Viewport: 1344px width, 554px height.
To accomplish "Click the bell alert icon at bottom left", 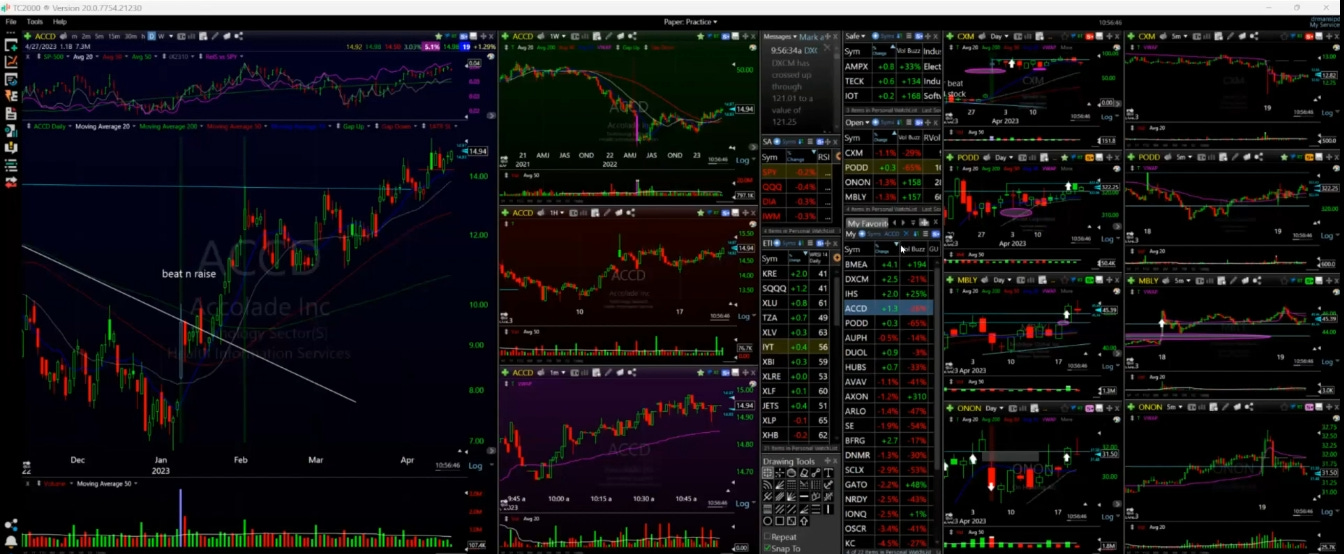I will (x=11, y=543).
